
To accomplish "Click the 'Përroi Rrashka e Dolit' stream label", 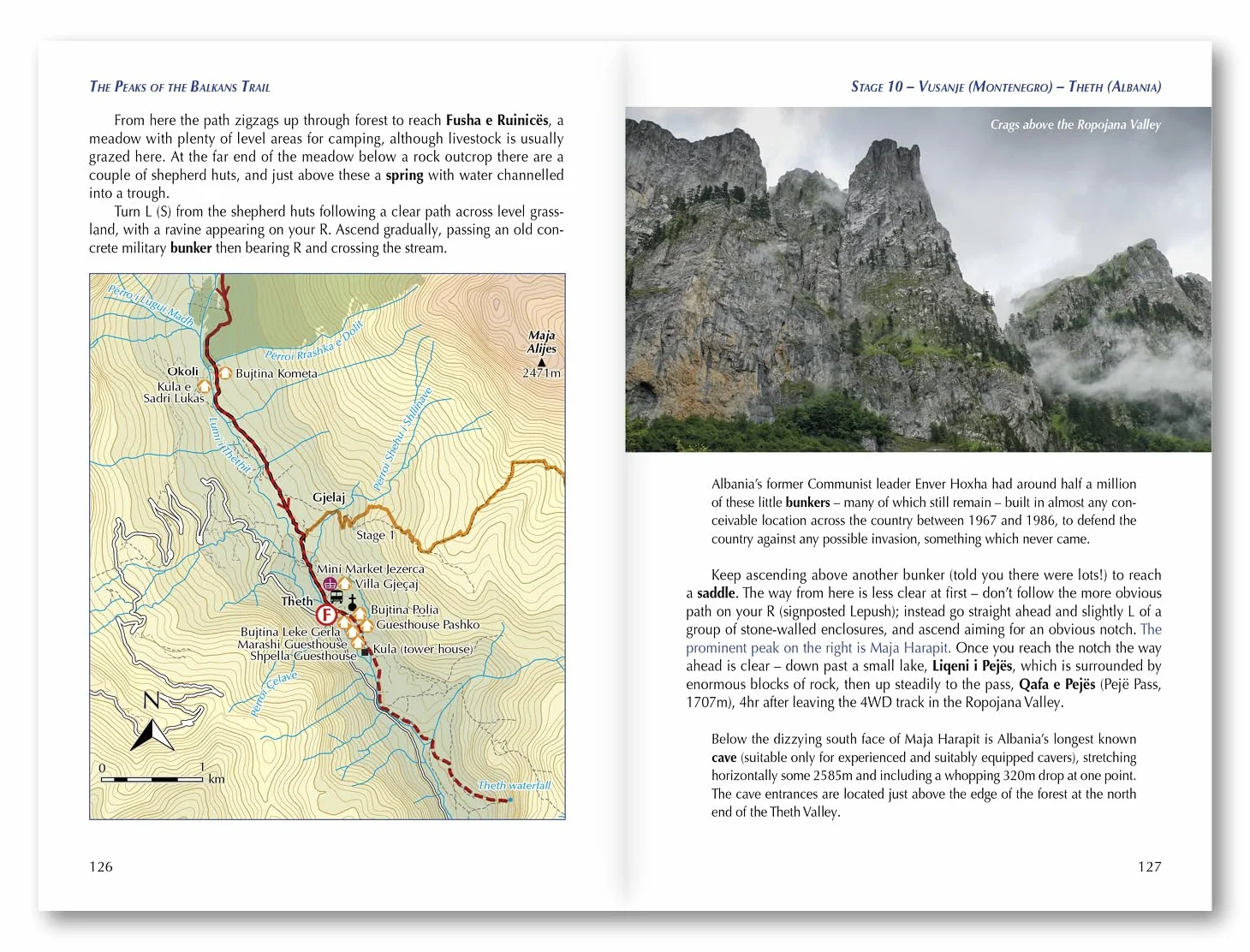I will coord(314,342).
